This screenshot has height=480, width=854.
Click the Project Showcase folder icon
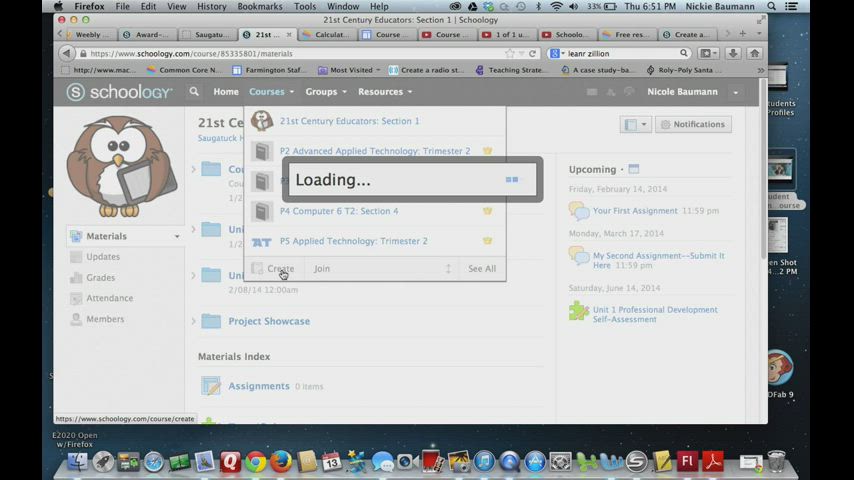click(x=211, y=321)
